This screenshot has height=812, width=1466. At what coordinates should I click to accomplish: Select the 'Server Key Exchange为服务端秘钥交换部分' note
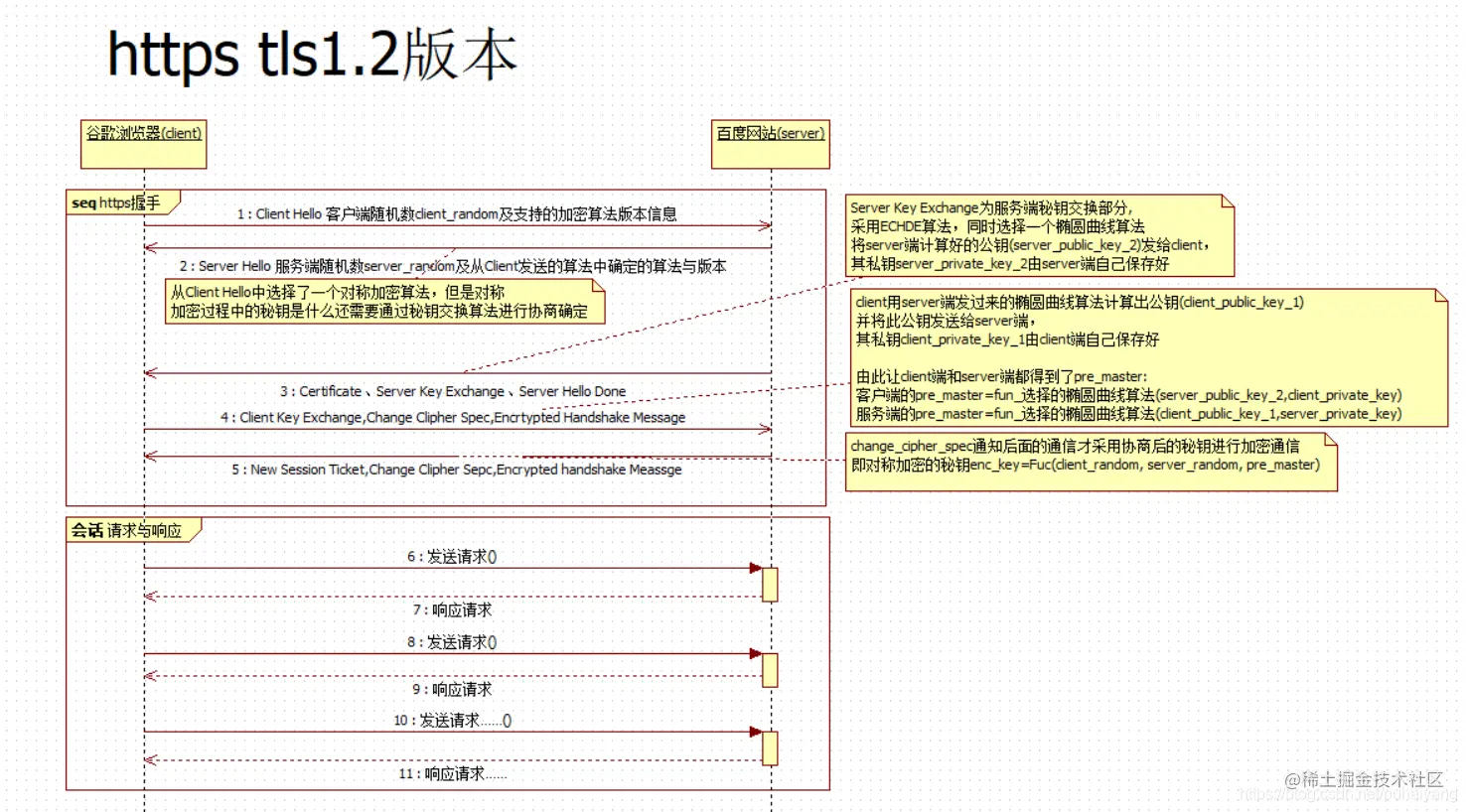(1040, 235)
